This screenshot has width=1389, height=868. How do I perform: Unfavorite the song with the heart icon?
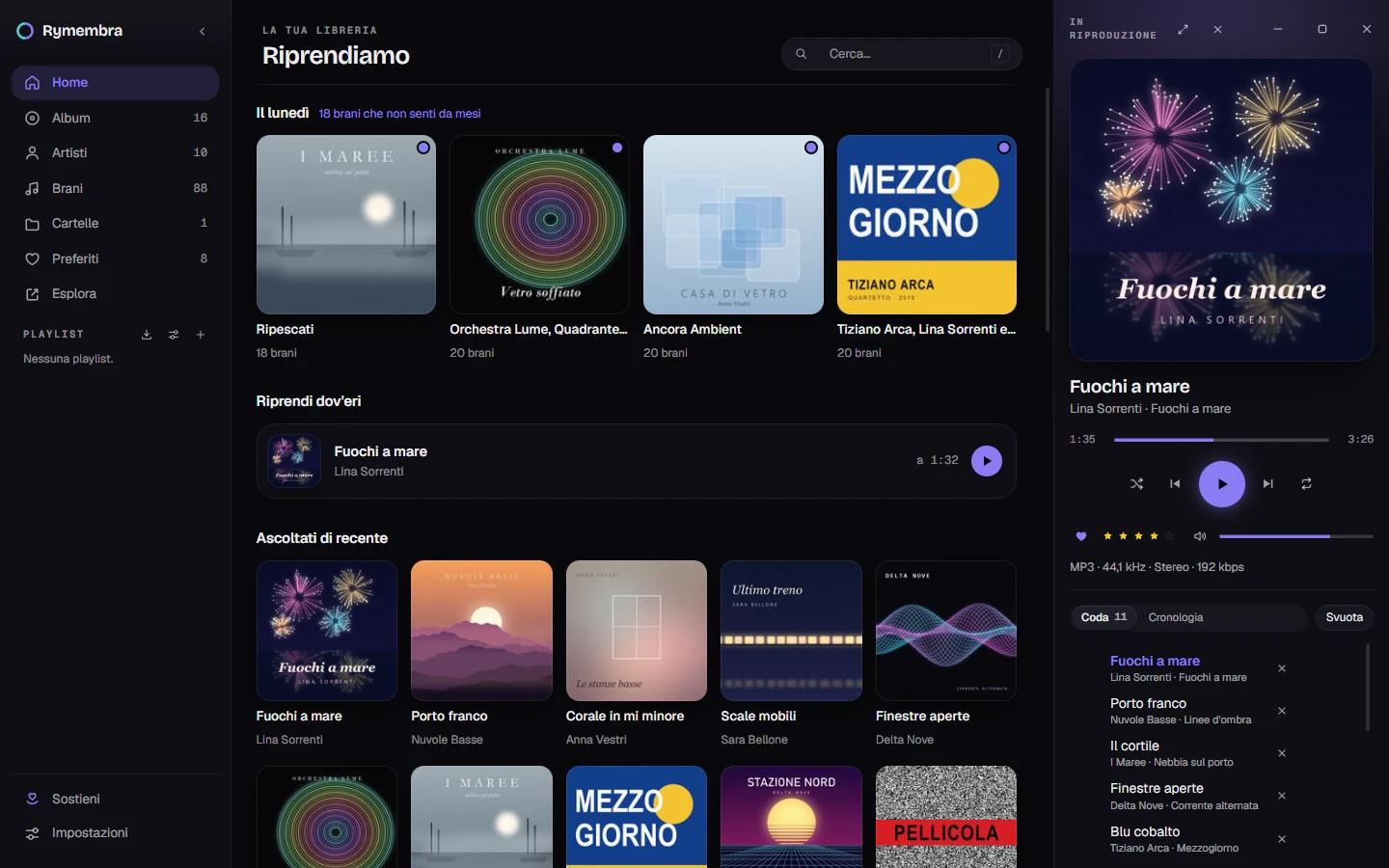pyautogui.click(x=1081, y=536)
